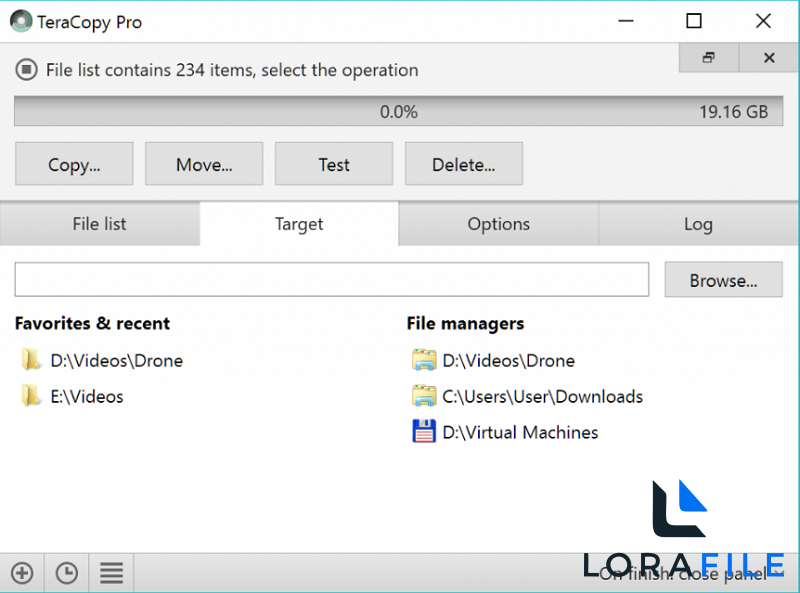Click file manager icon beside D:\Videos\Drone
Screen dimensions: 800x593
click(424, 360)
